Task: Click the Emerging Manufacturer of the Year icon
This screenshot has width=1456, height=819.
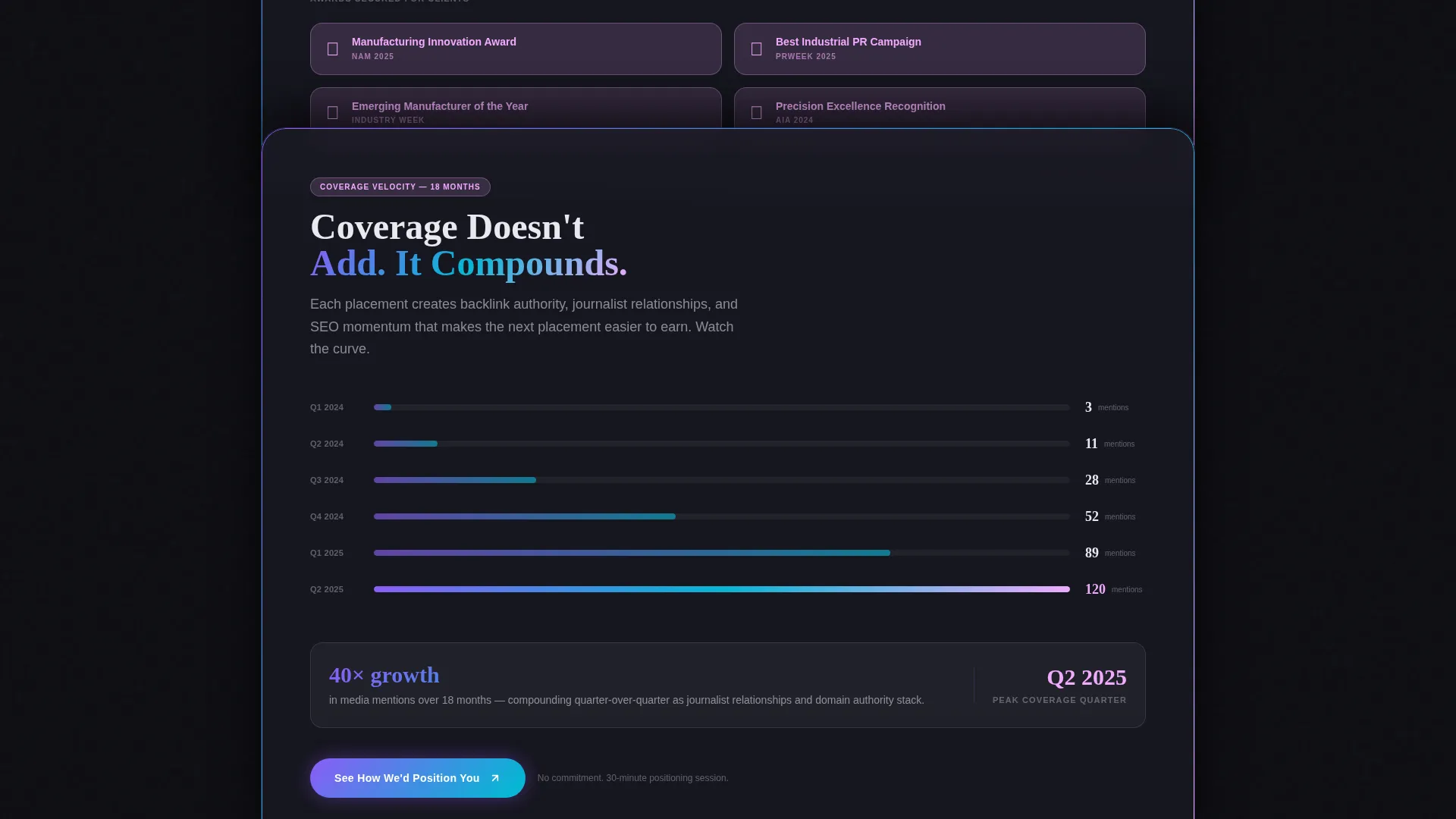Action: [332, 113]
